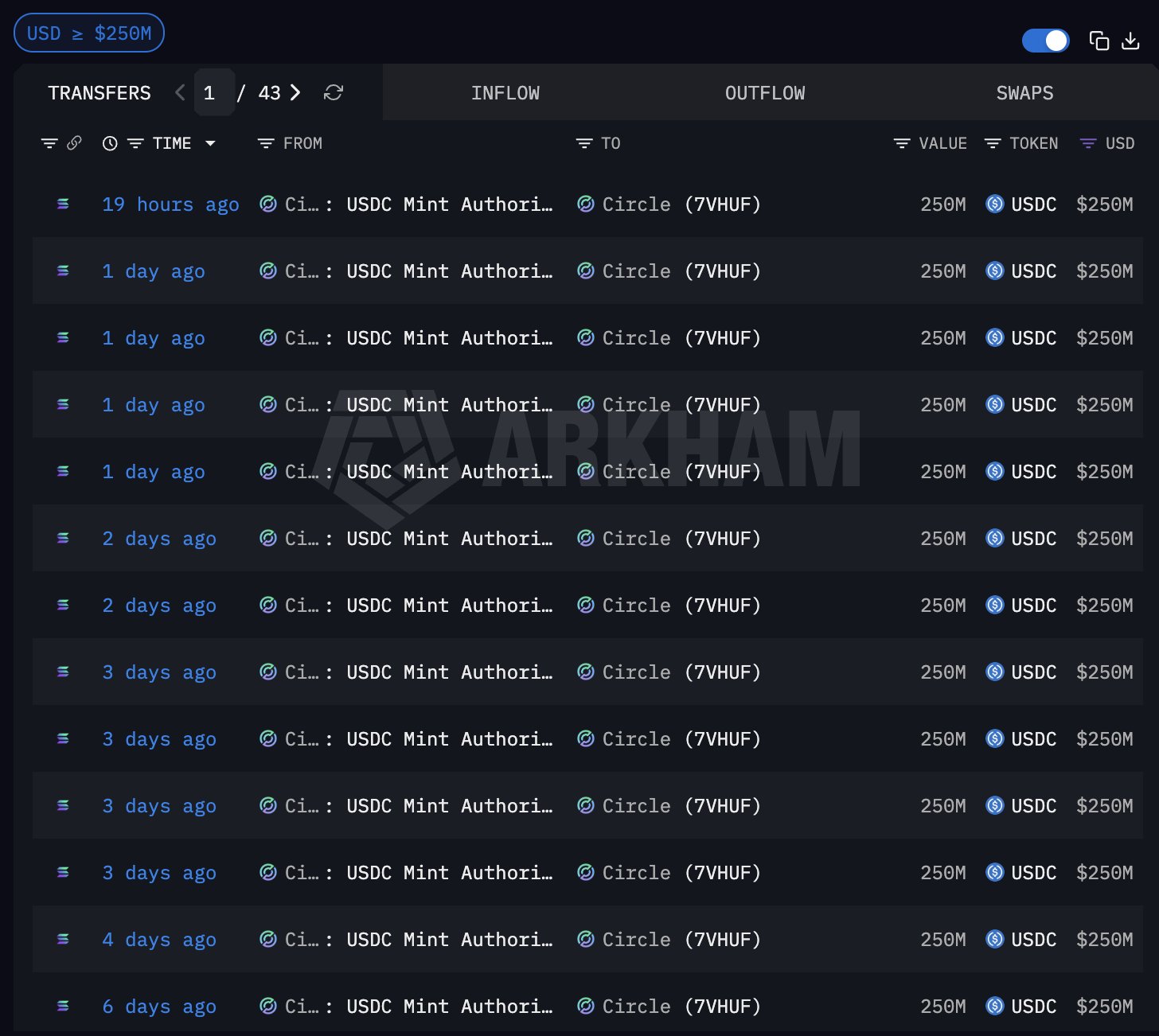This screenshot has width=1159, height=1036.
Task: Download the transfers data
Action: [1130, 41]
